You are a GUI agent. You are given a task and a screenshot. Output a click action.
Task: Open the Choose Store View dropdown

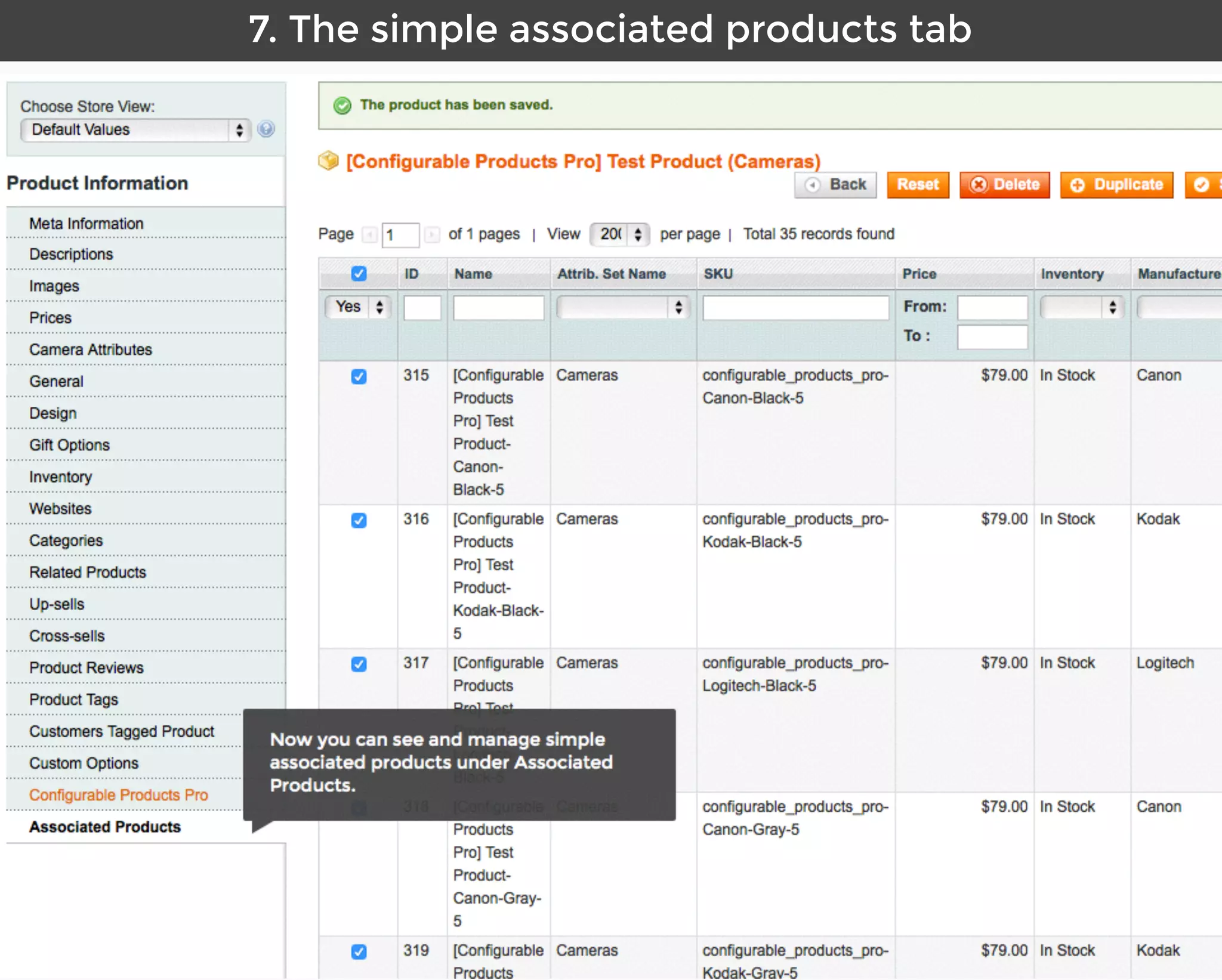point(135,130)
